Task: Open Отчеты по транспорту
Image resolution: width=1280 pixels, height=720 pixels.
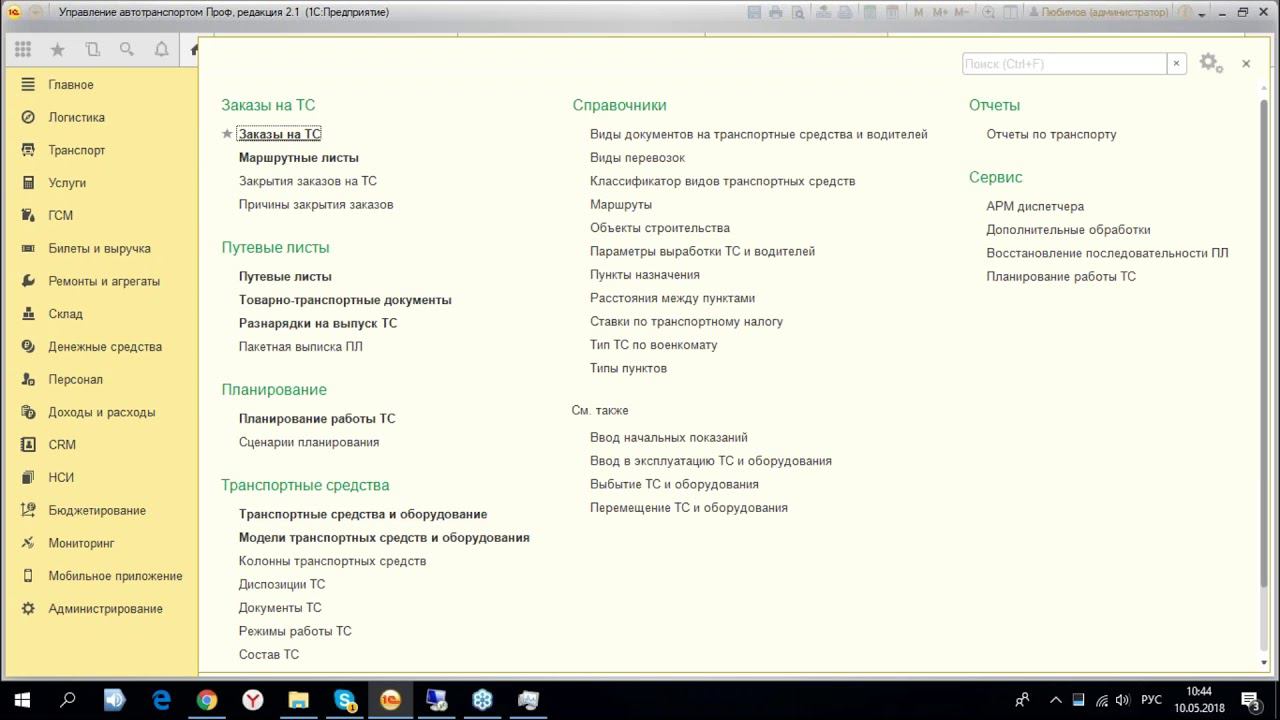Action: 1052,134
